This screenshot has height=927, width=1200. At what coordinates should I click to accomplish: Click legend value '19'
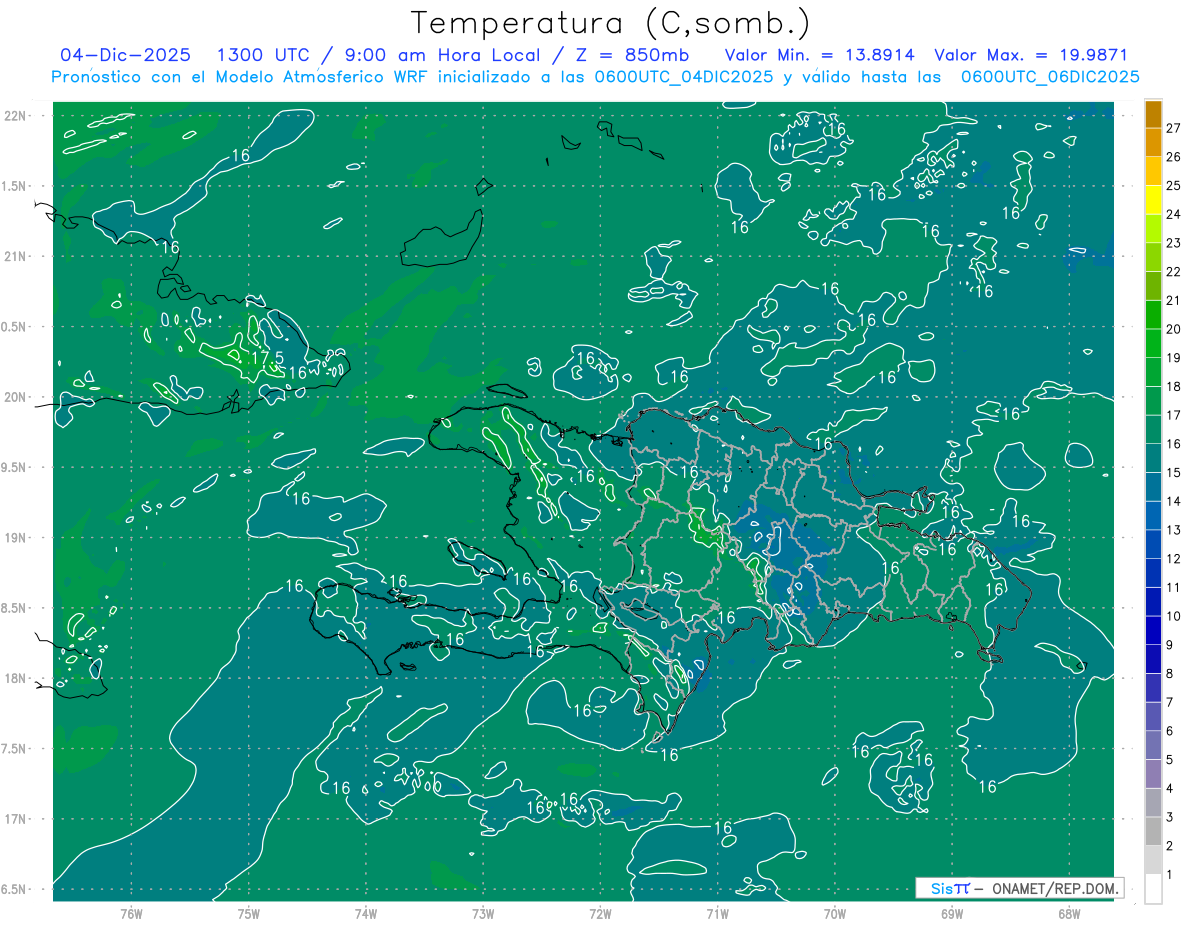pyautogui.click(x=1174, y=358)
